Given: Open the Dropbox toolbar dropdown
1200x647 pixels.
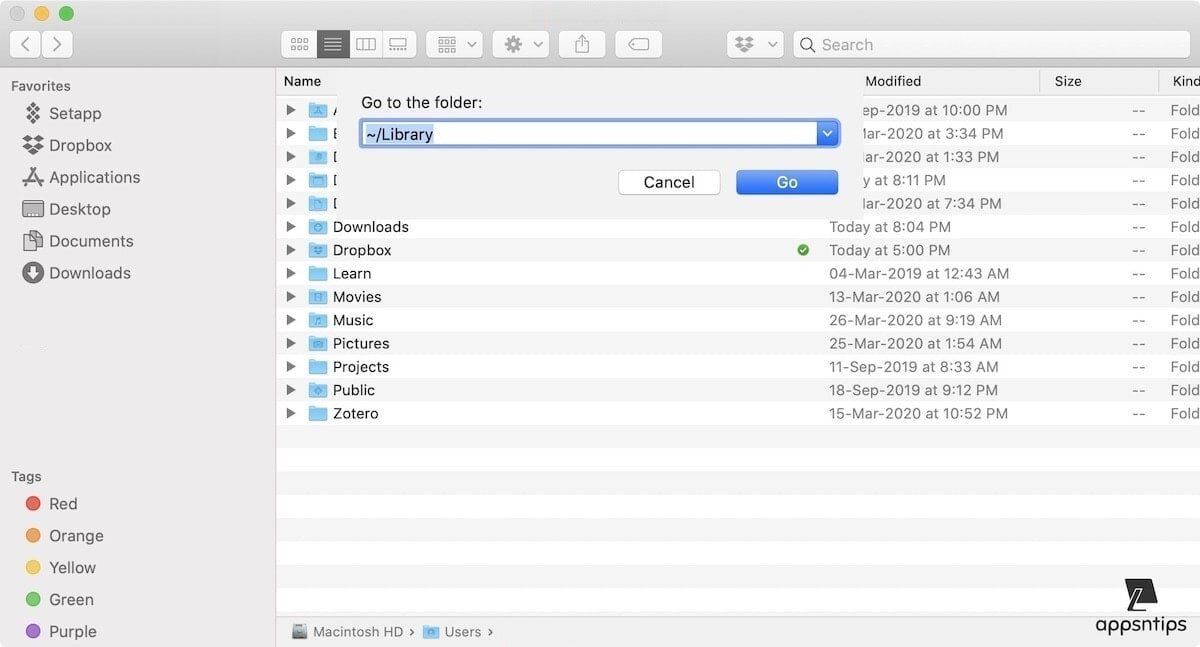Looking at the screenshot, I should [756, 44].
